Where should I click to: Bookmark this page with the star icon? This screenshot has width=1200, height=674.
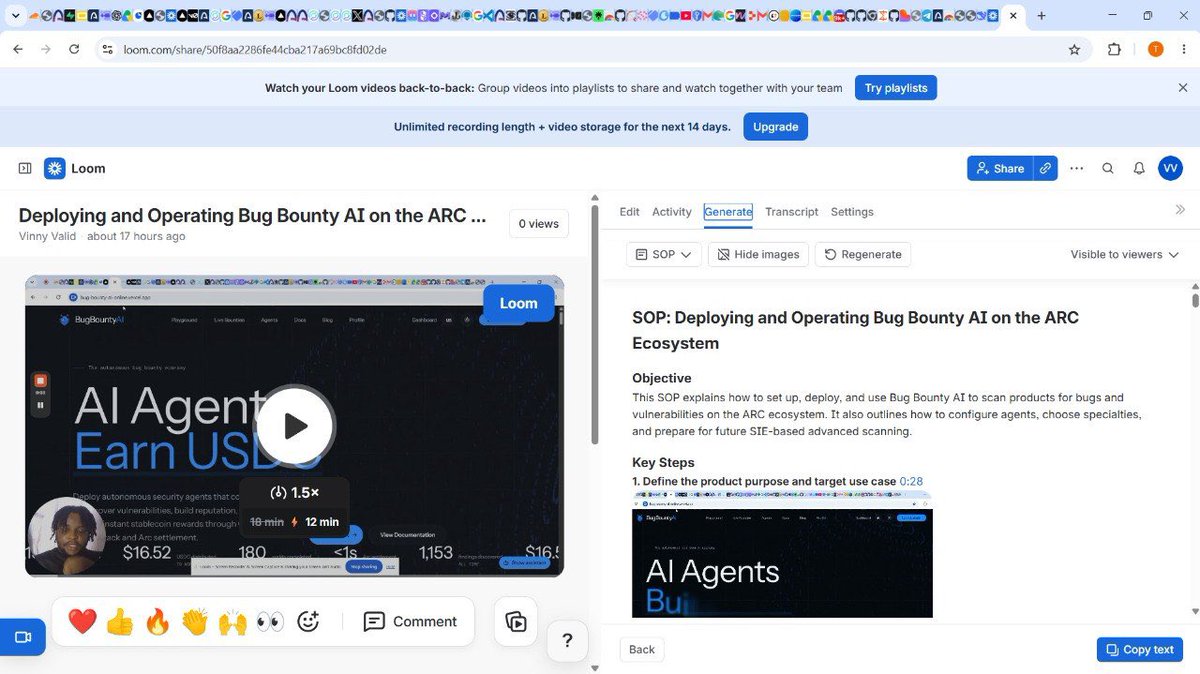pos(1075,49)
